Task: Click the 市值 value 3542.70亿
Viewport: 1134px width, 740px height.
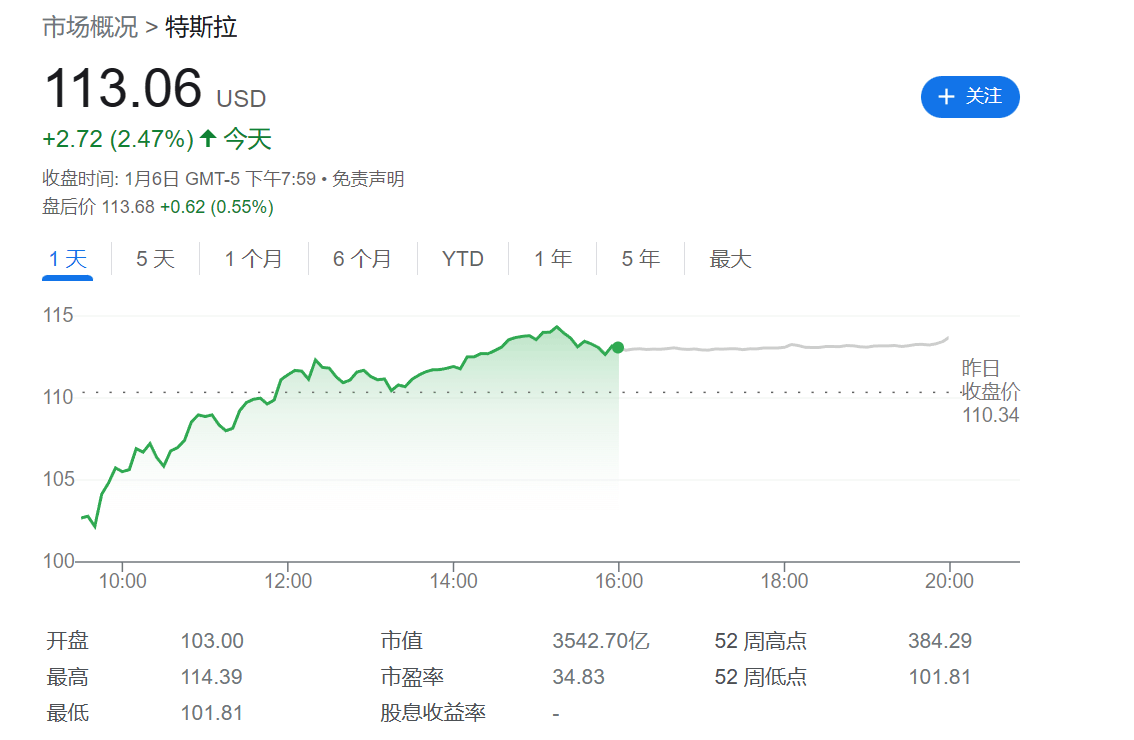Action: coord(601,641)
